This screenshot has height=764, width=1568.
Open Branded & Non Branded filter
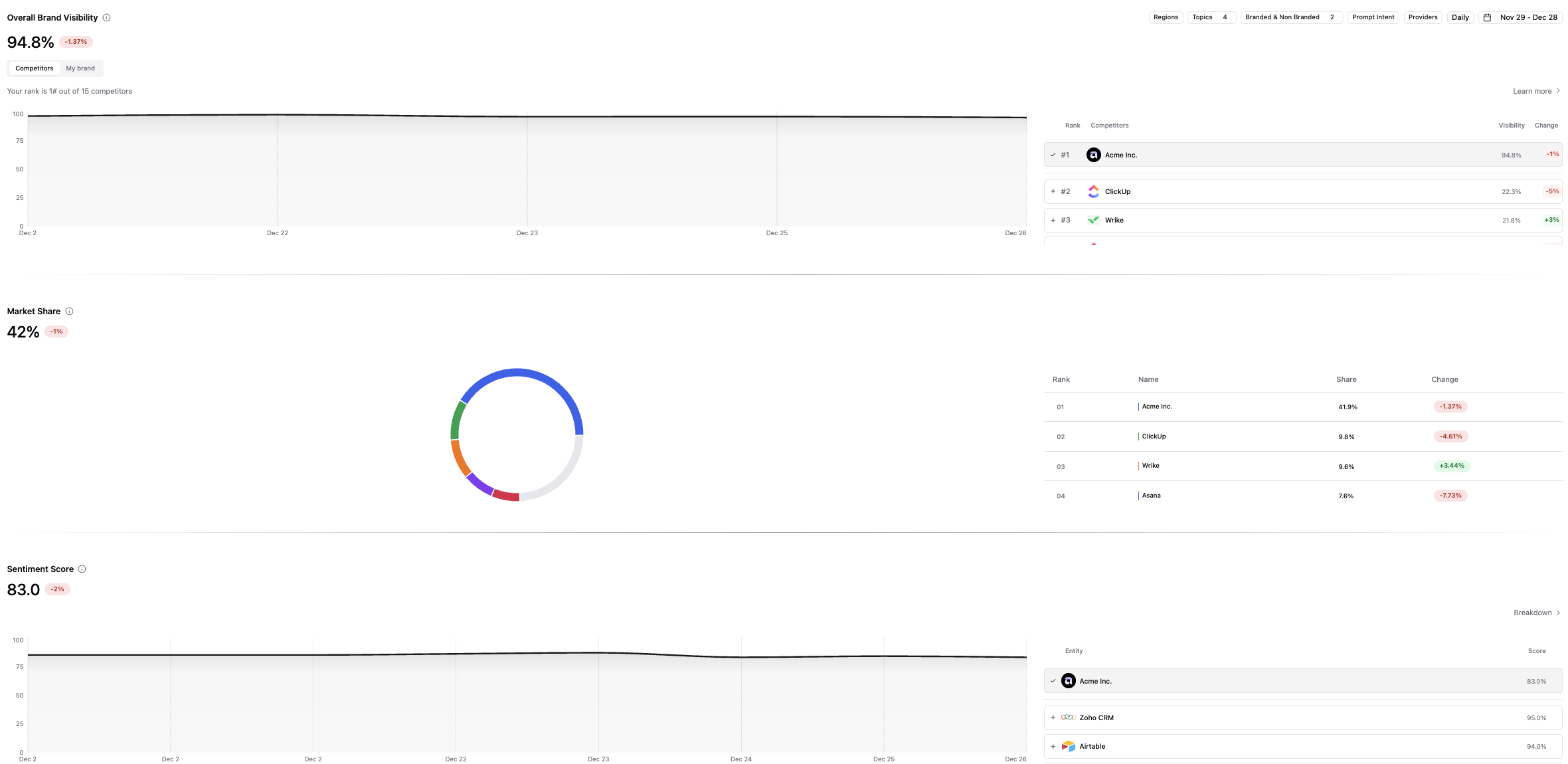[x=1290, y=18]
